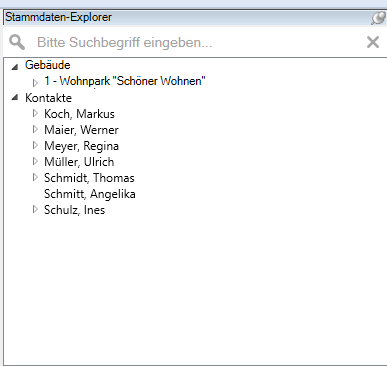Expand the Meyer, Regina contact
Viewport: 387px width, 366px height.
pos(35,145)
